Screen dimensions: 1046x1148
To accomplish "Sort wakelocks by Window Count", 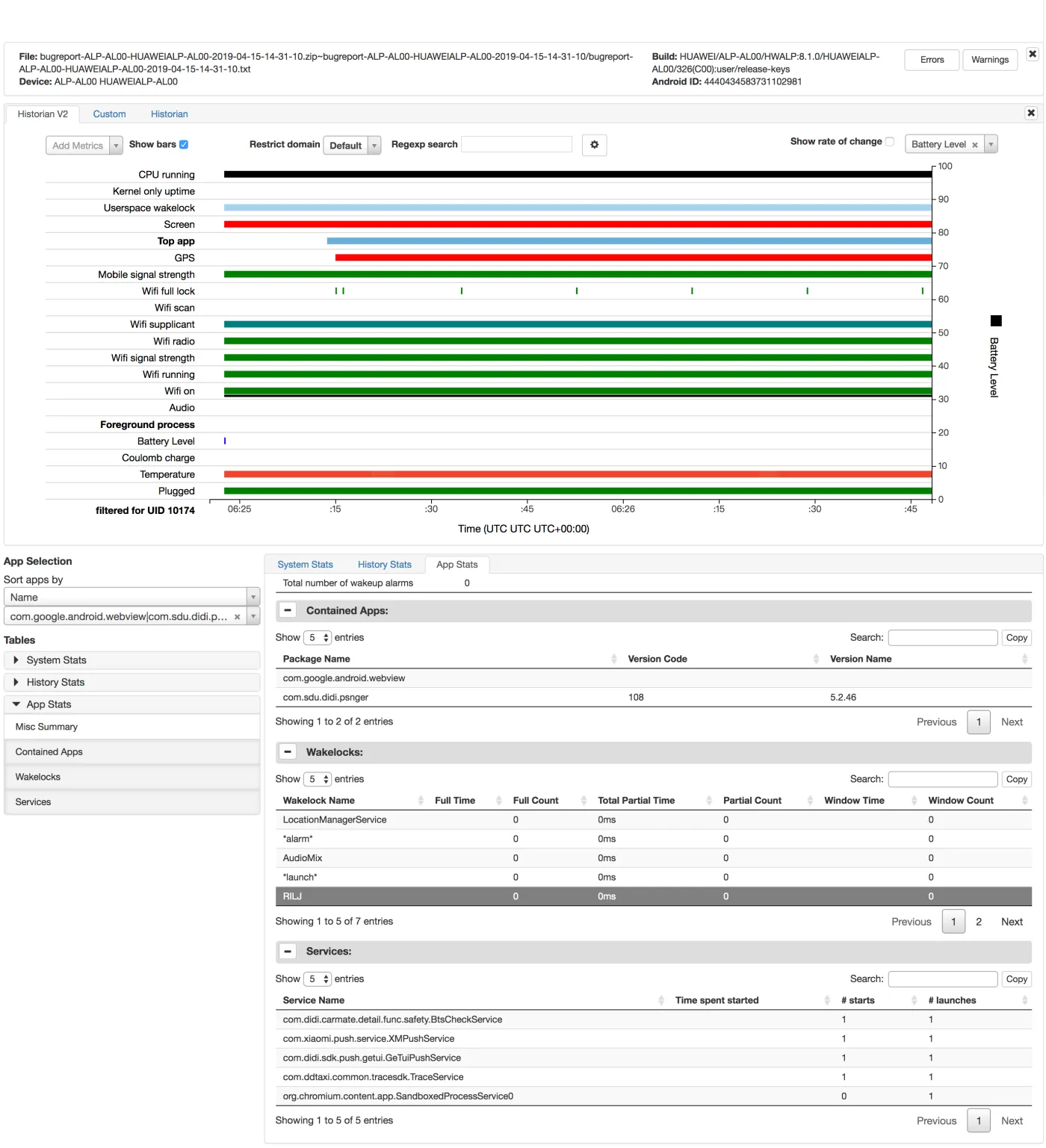I will click(x=976, y=801).
